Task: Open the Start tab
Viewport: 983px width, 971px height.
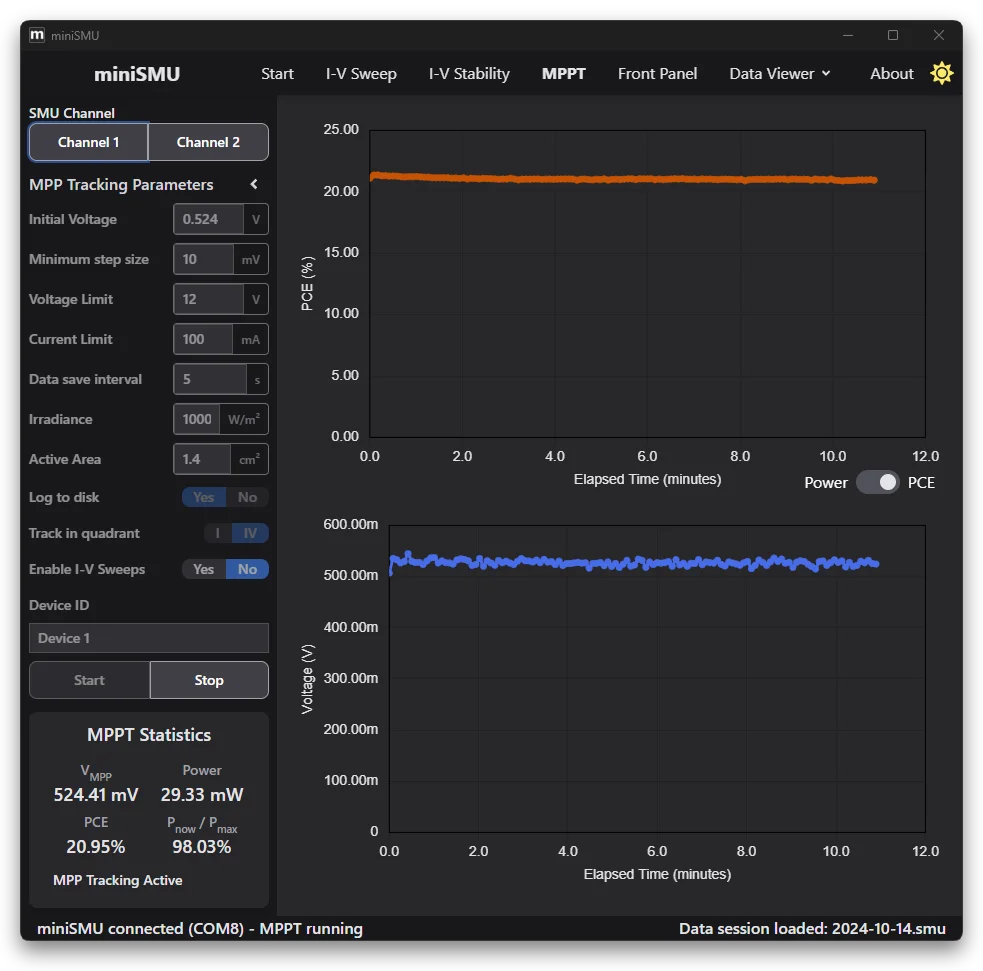Action: [277, 73]
